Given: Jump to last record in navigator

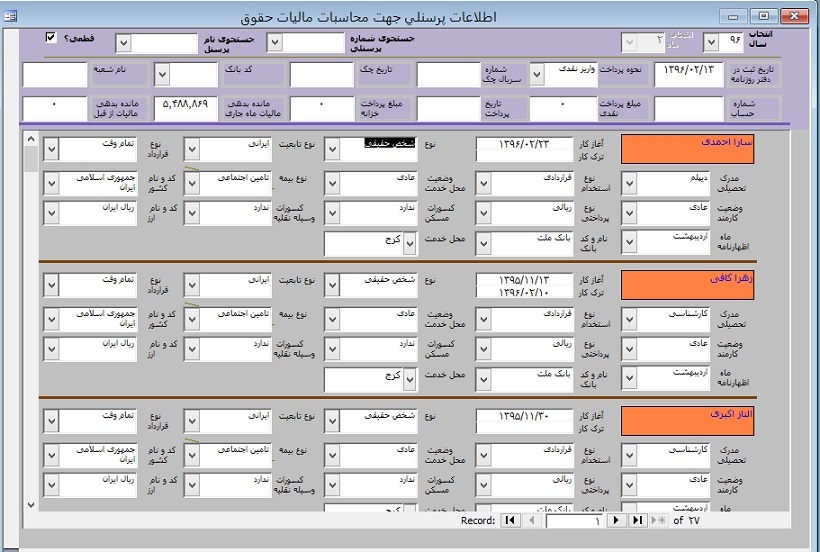Looking at the screenshot, I should [x=637, y=520].
